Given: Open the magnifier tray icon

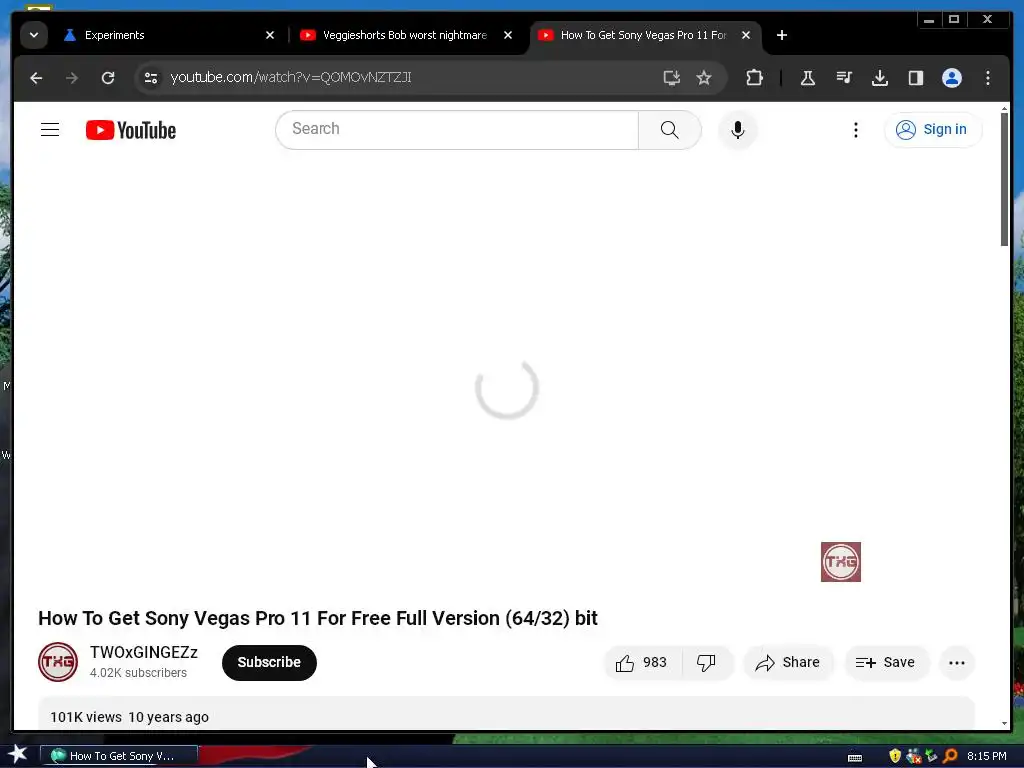Looking at the screenshot, I should click(x=950, y=756).
